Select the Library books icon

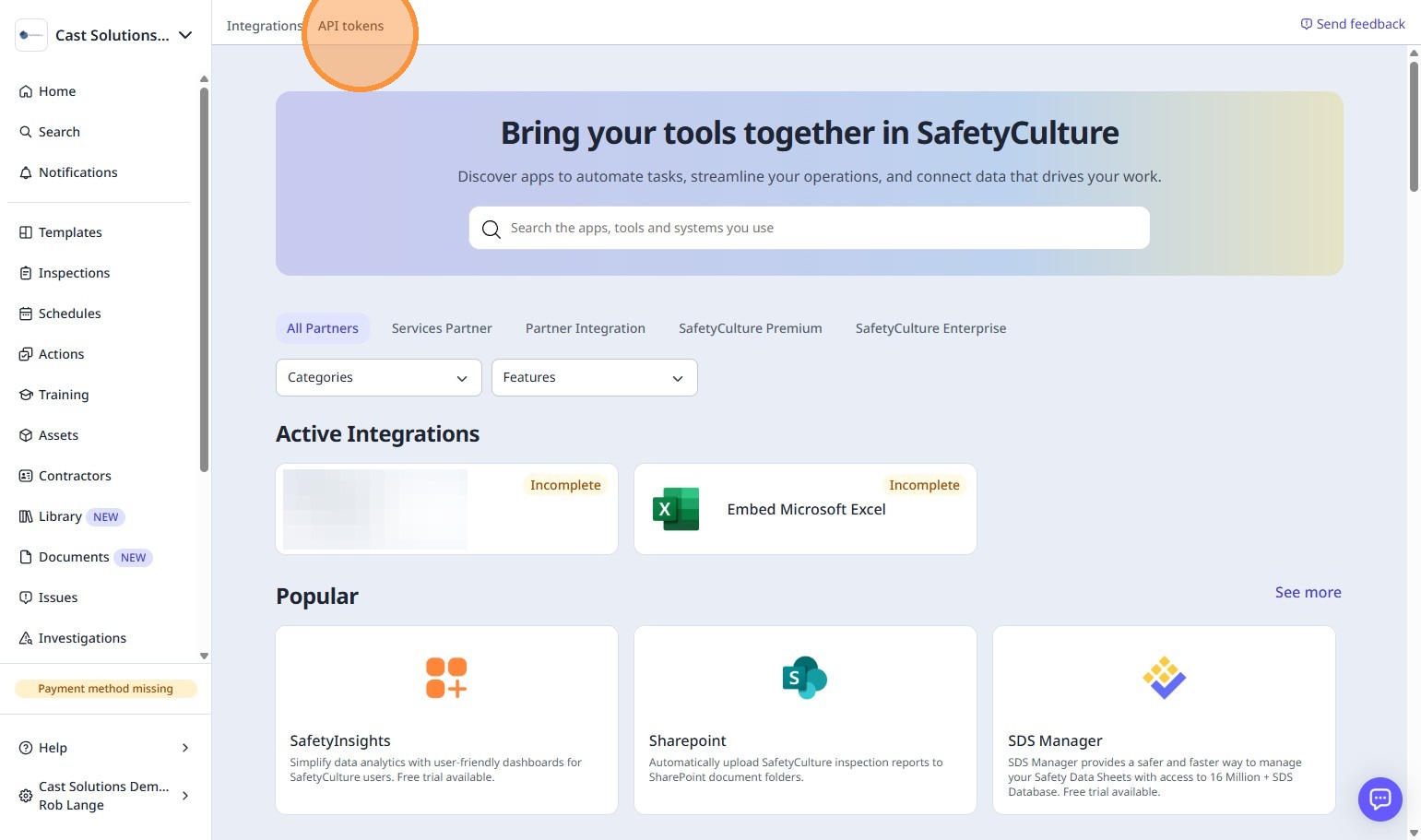[x=26, y=516]
